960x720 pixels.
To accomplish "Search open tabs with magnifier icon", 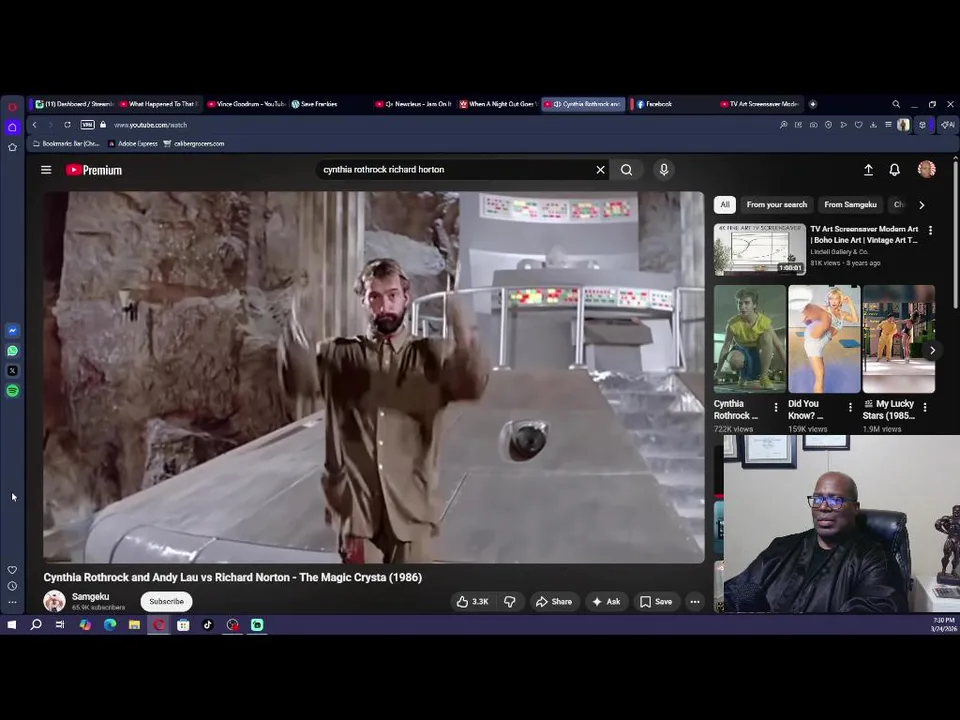I will pyautogui.click(x=896, y=104).
